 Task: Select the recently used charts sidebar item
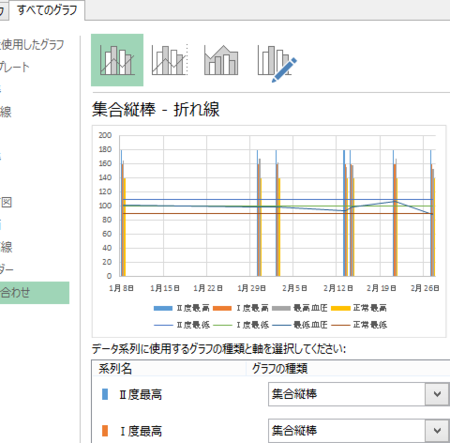coord(32,44)
